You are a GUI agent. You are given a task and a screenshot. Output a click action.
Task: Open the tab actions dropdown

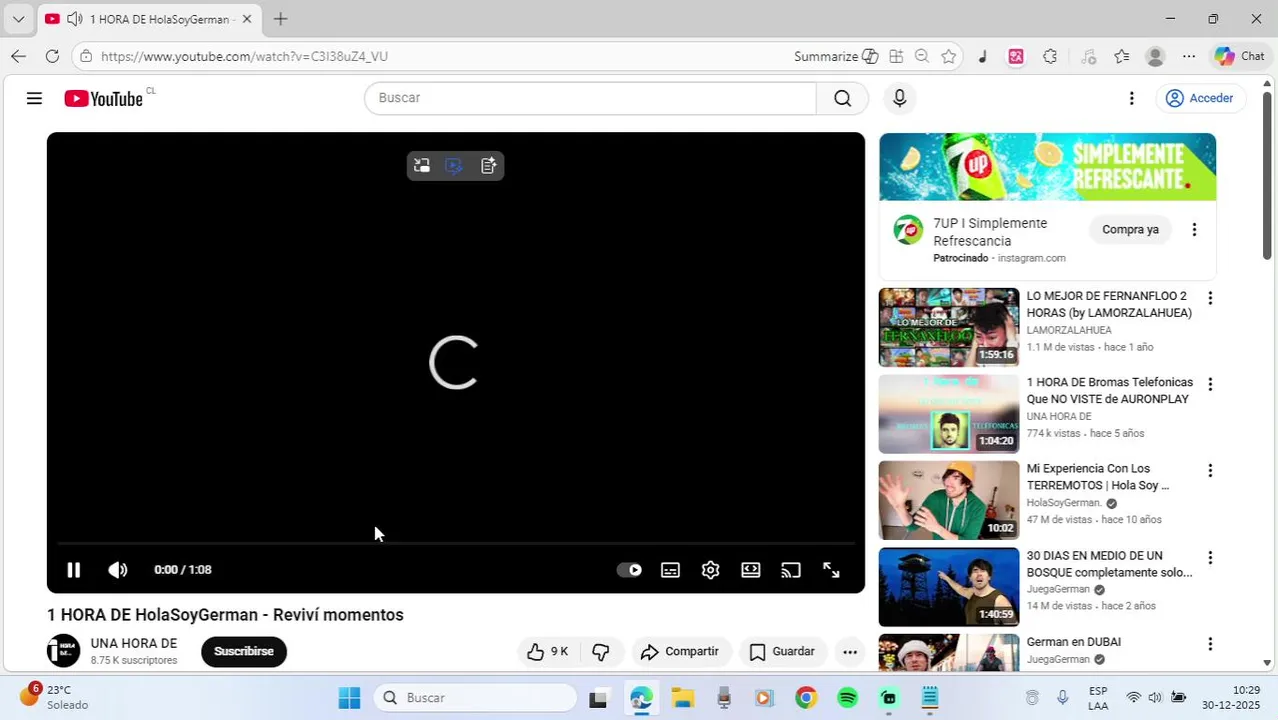pyautogui.click(x=18, y=19)
